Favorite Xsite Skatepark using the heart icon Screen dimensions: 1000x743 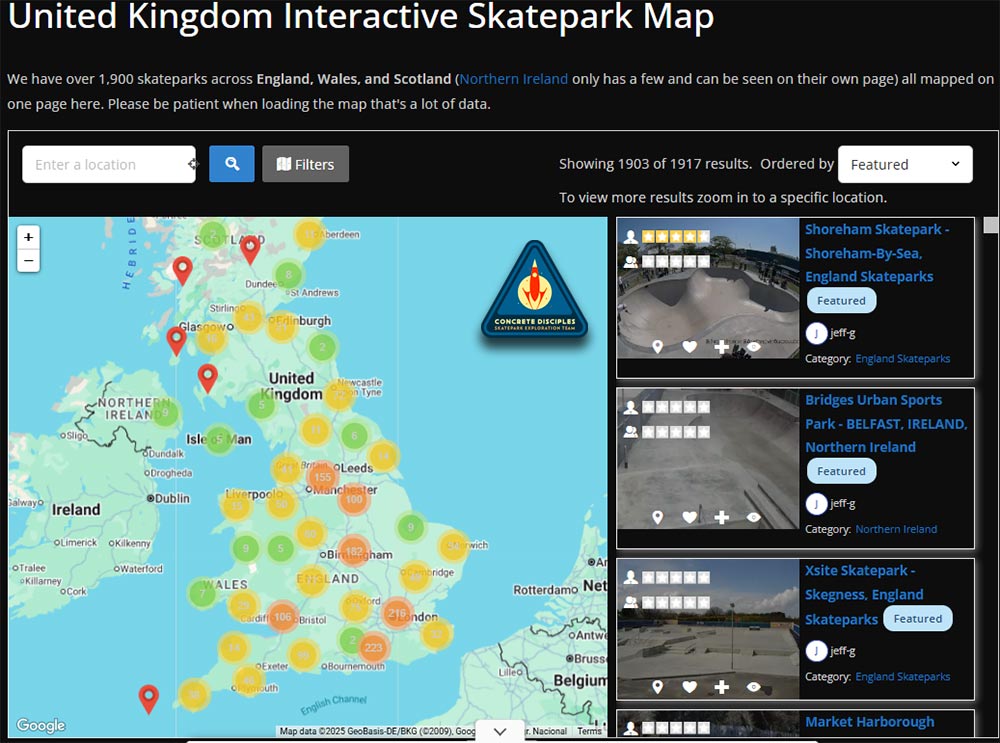689,687
